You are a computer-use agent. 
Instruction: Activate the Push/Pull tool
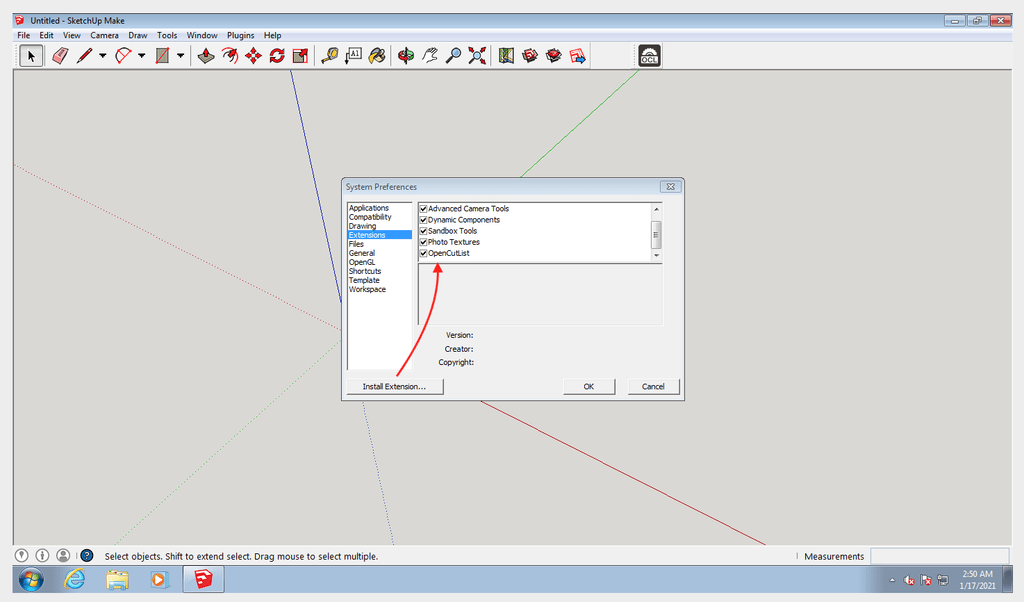click(x=206, y=56)
